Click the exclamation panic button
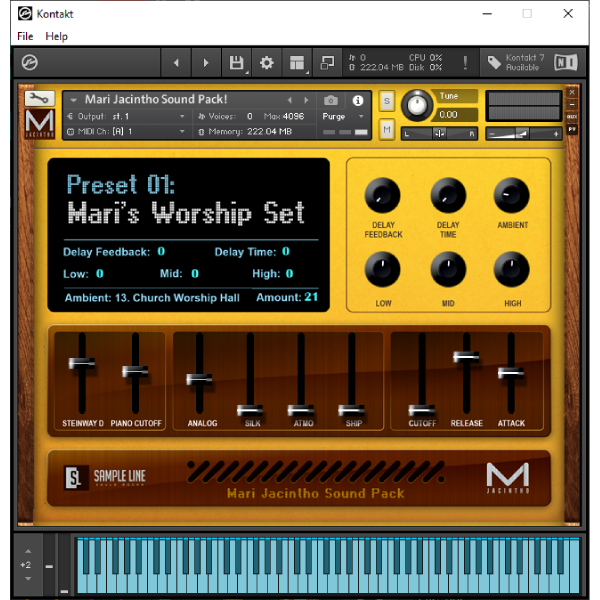This screenshot has width=600, height=600. coord(465,63)
